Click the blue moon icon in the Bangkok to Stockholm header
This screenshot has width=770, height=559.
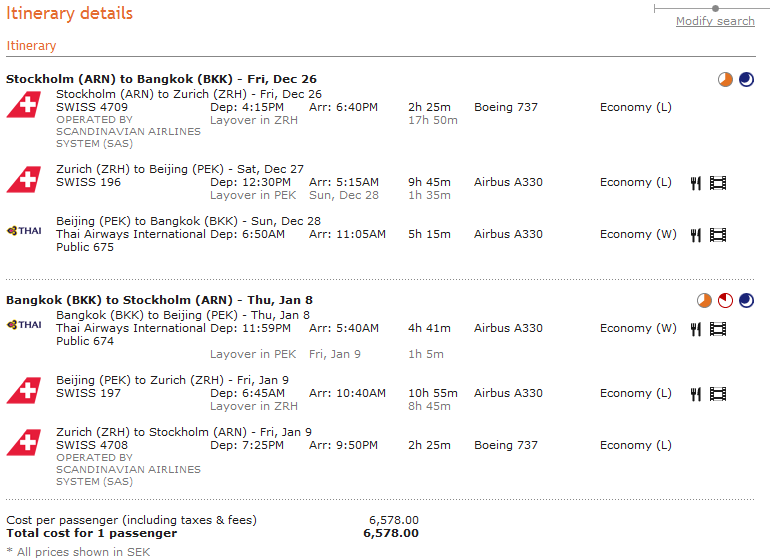pyautogui.click(x=746, y=300)
